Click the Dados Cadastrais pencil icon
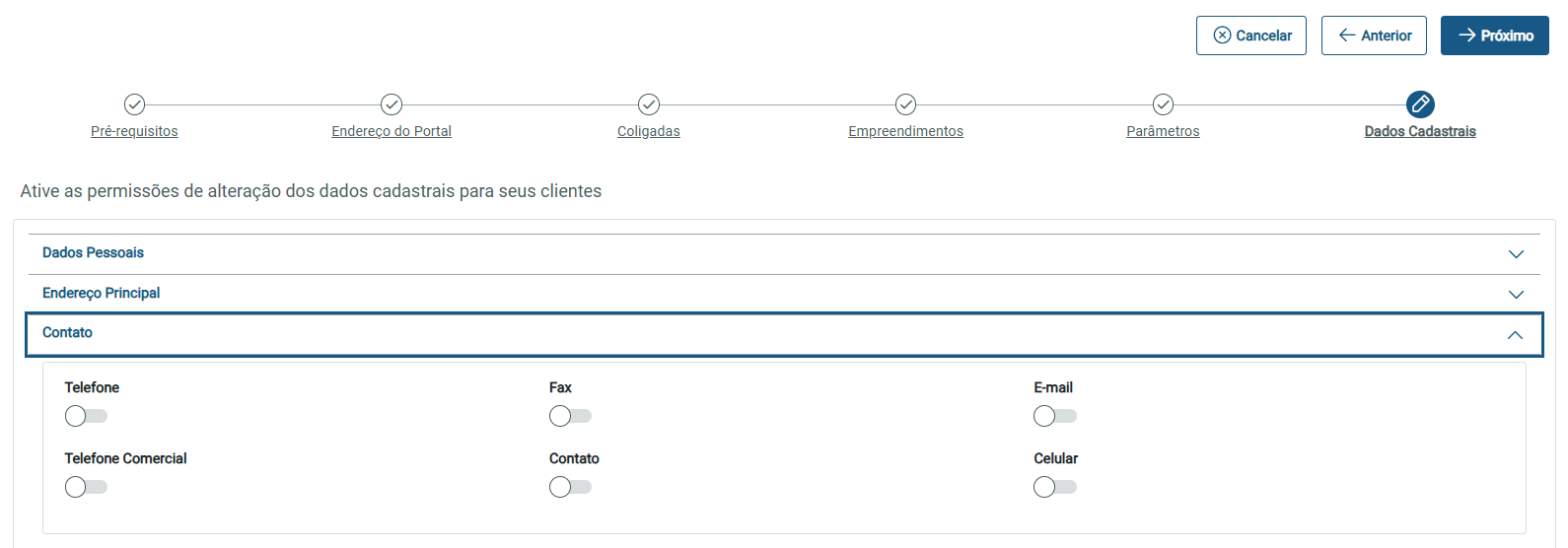The height and width of the screenshot is (548, 1568). [x=1420, y=104]
